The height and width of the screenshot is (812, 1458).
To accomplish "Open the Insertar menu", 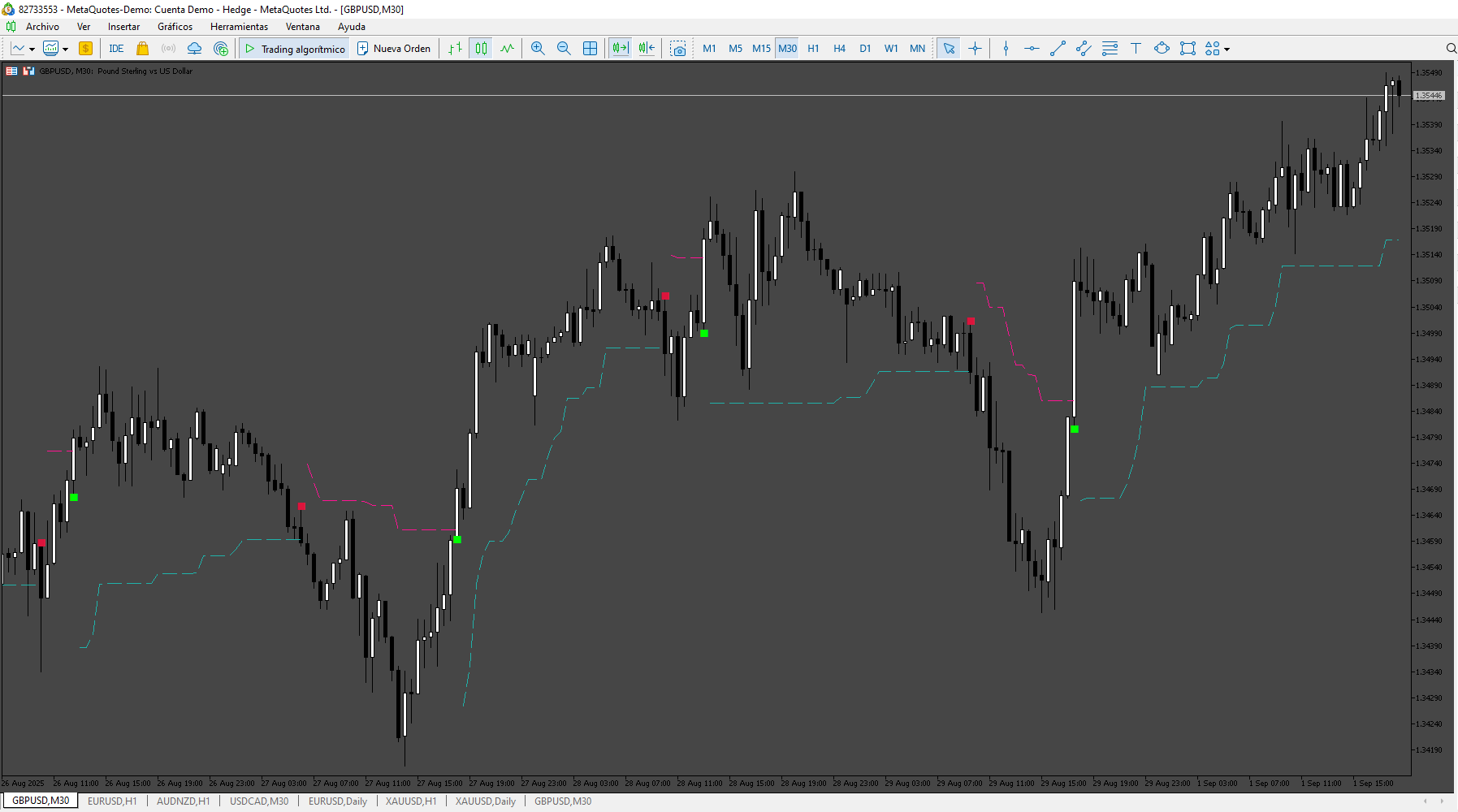I will 123,27.
